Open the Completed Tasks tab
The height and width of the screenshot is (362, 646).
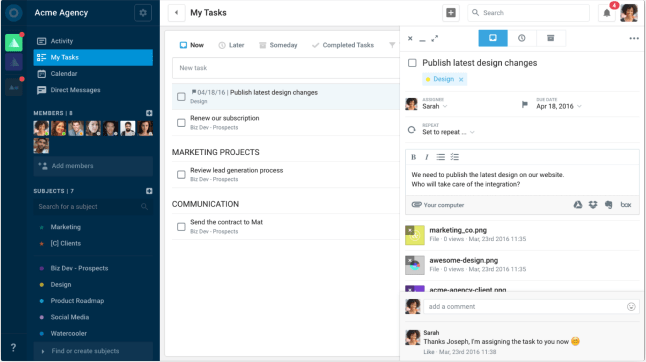click(343, 45)
